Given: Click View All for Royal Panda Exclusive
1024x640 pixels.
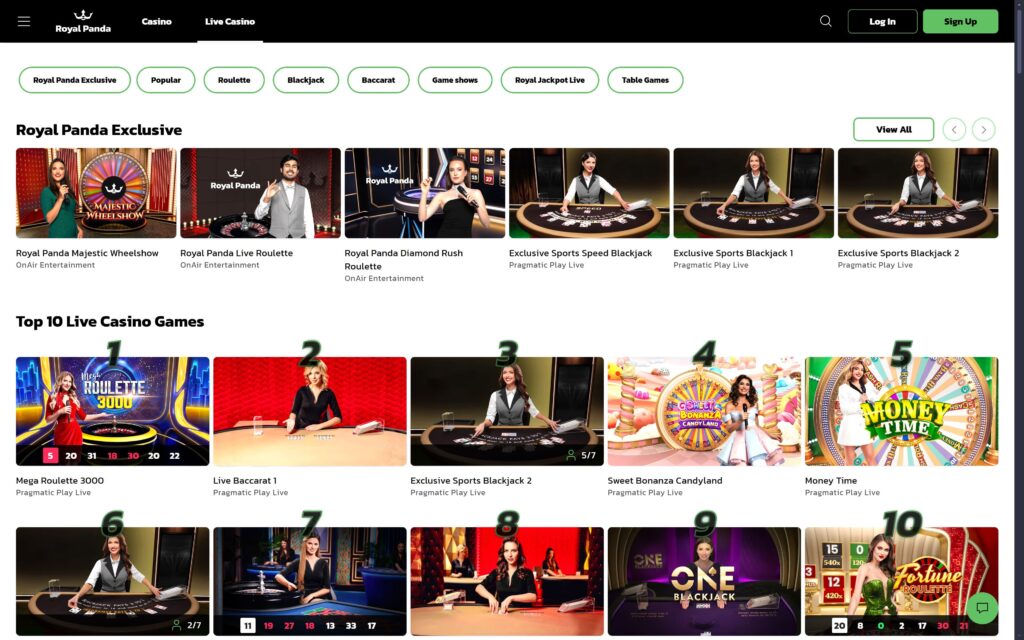Looking at the screenshot, I should click(893, 129).
